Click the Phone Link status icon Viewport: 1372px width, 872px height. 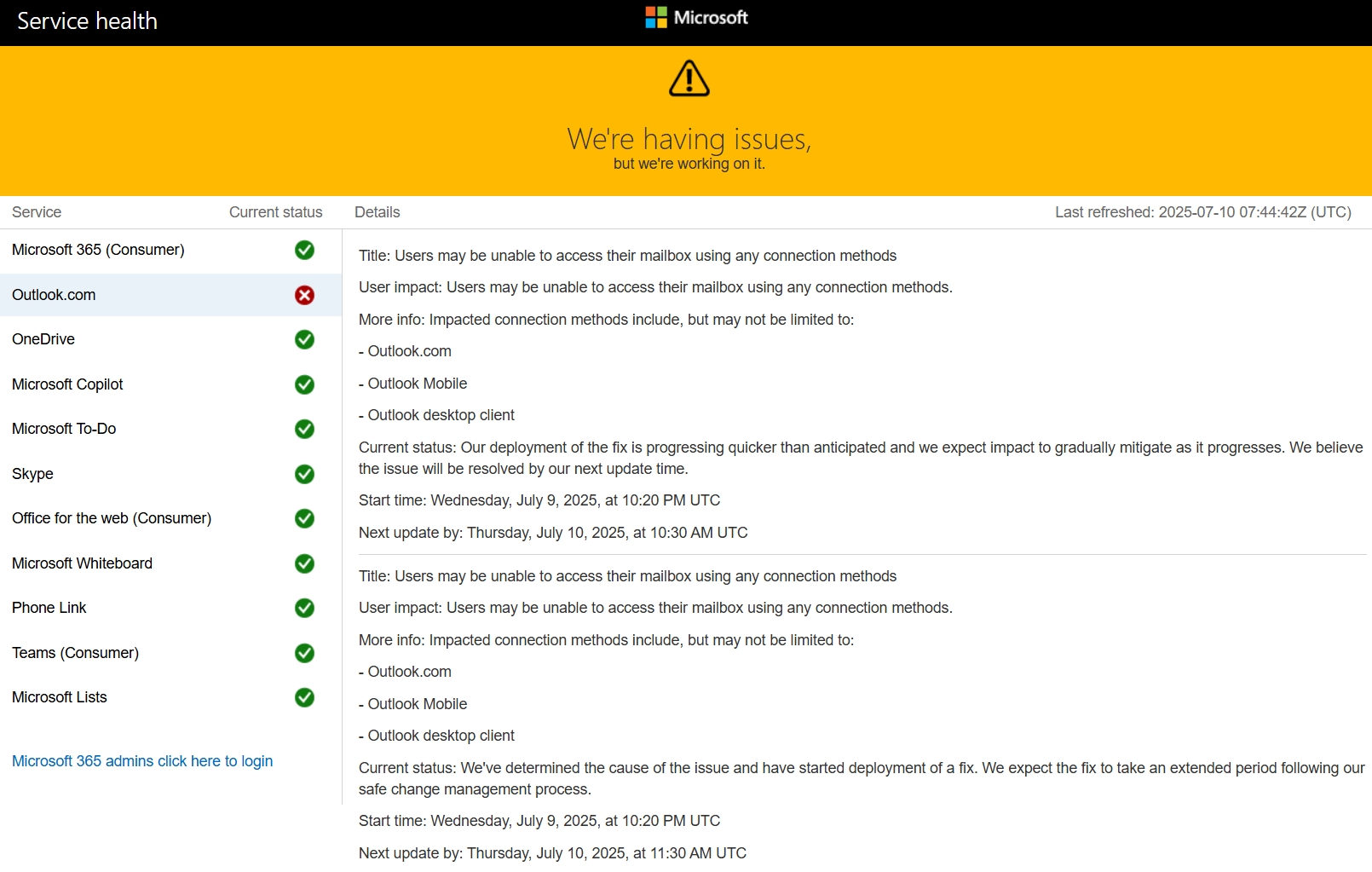pos(304,608)
